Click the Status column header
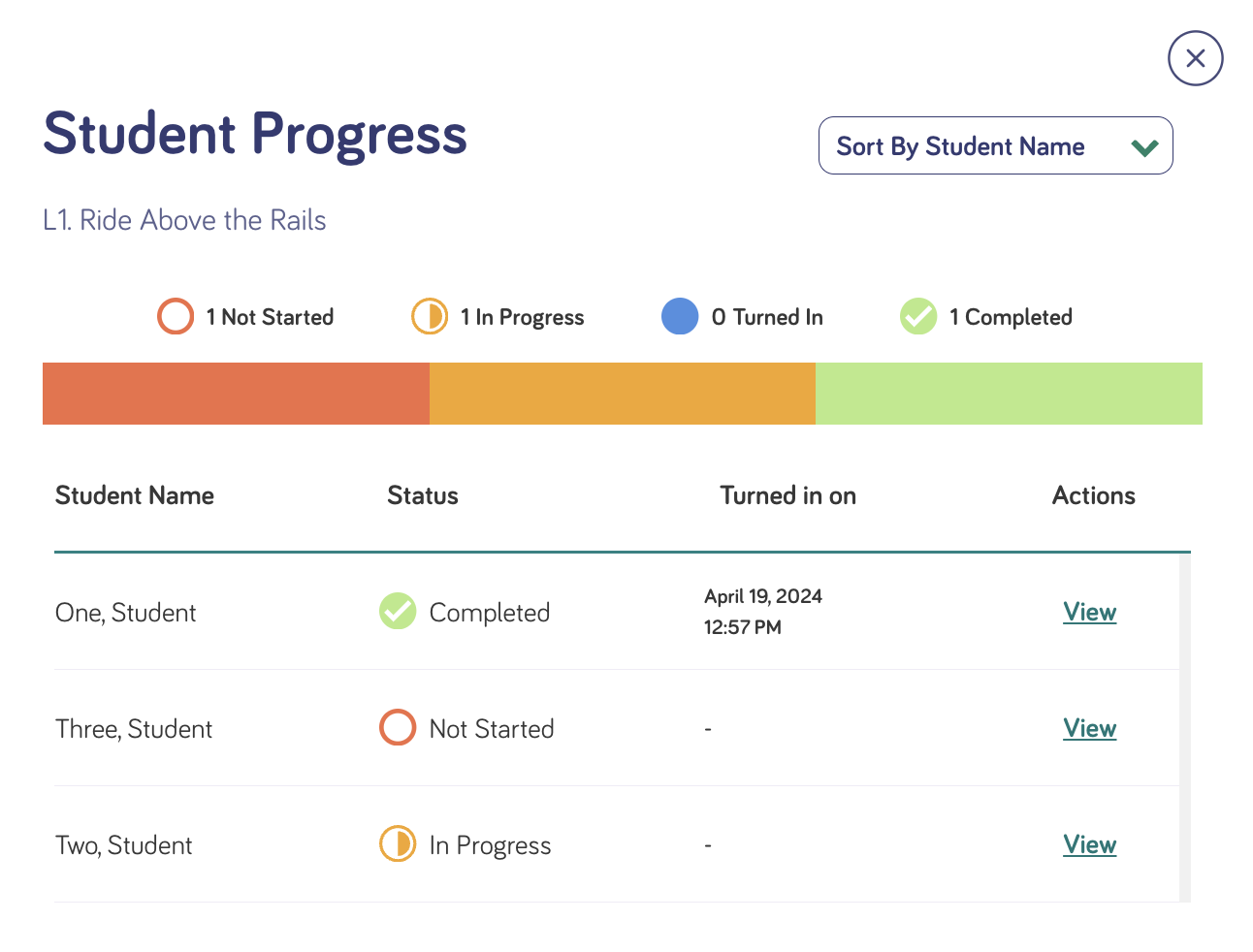This screenshot has width=1253, height=952. click(x=423, y=495)
